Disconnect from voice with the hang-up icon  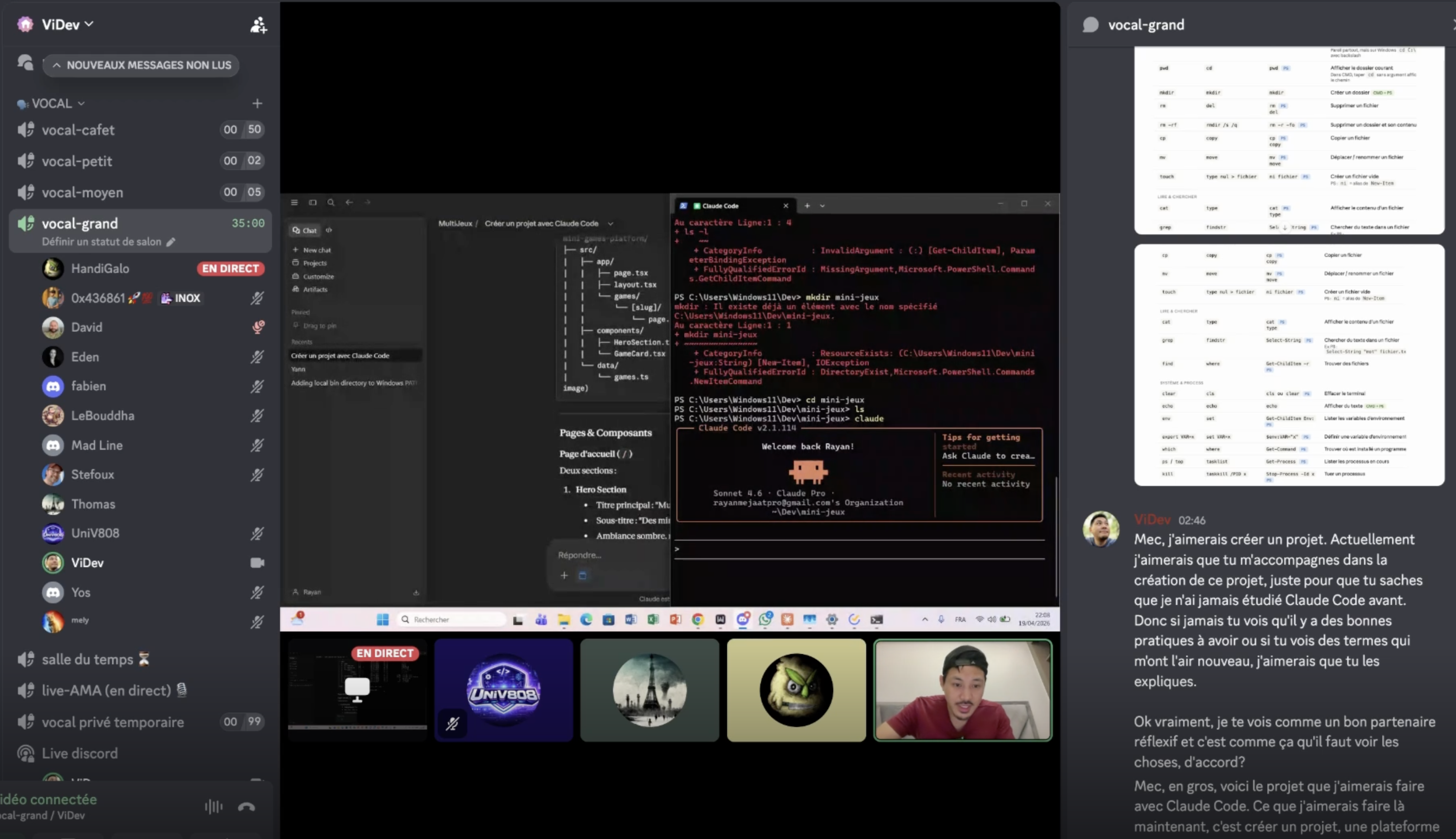247,807
